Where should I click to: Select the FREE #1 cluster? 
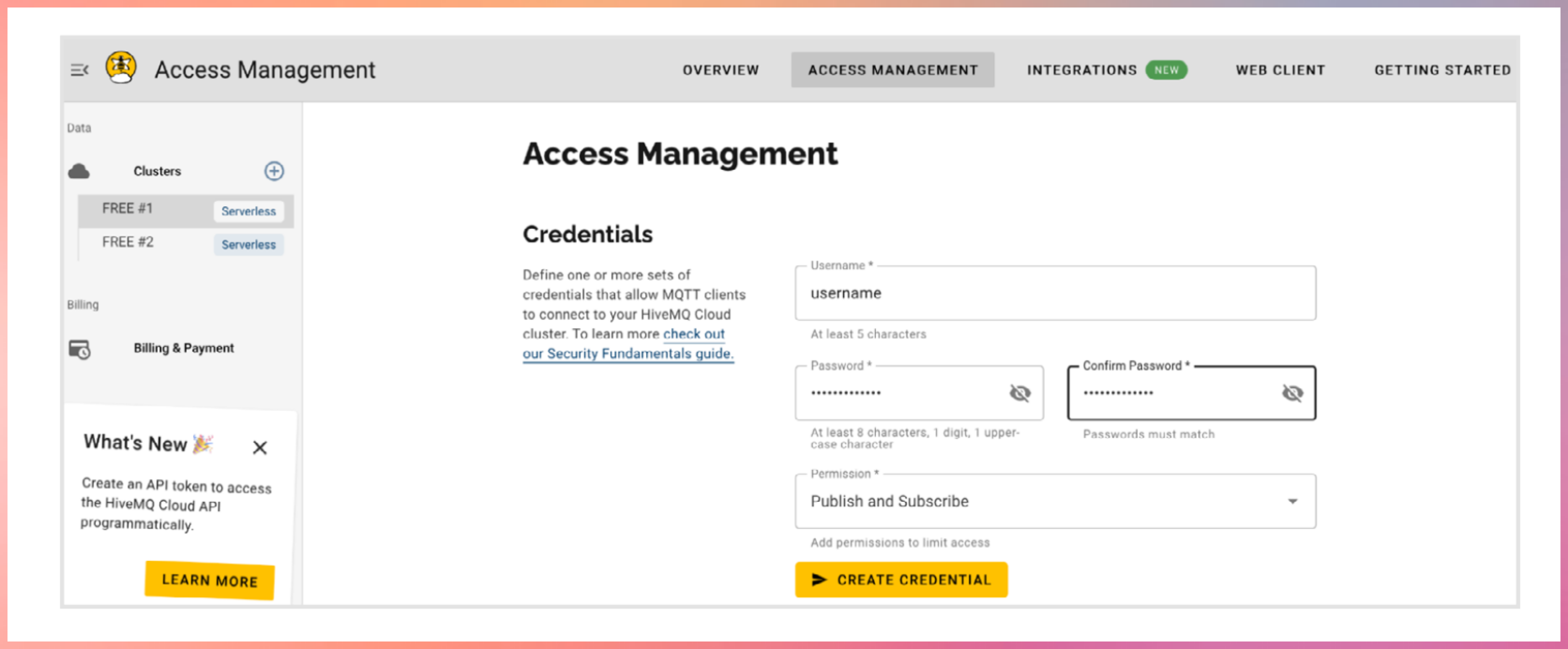tap(128, 209)
